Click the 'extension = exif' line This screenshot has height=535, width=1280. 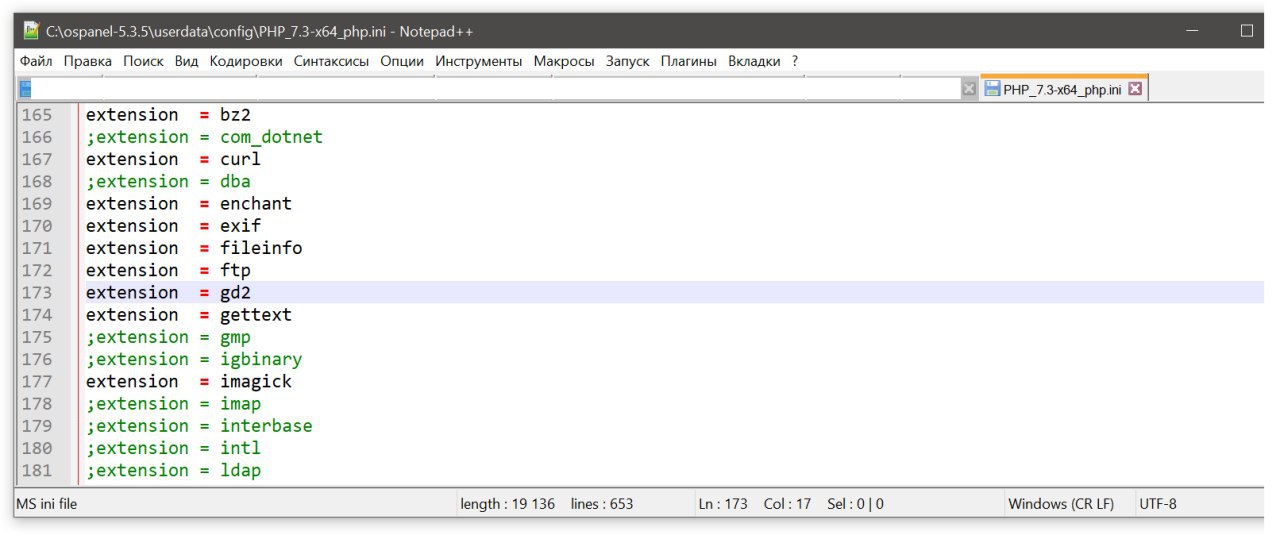173,226
